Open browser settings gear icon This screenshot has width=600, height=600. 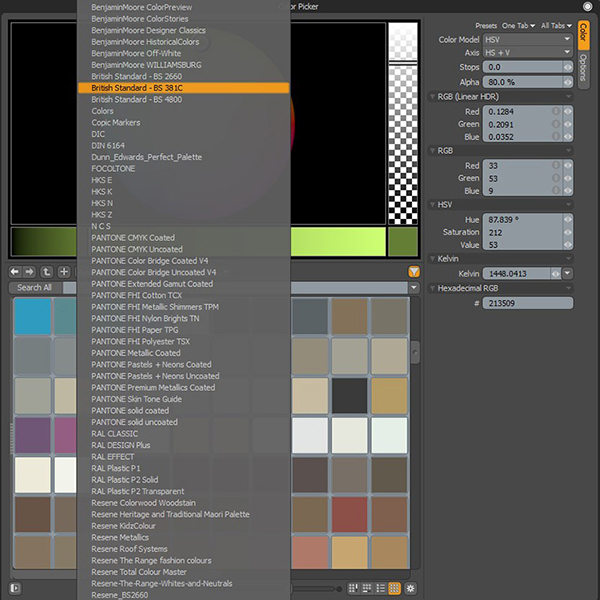click(x=410, y=588)
